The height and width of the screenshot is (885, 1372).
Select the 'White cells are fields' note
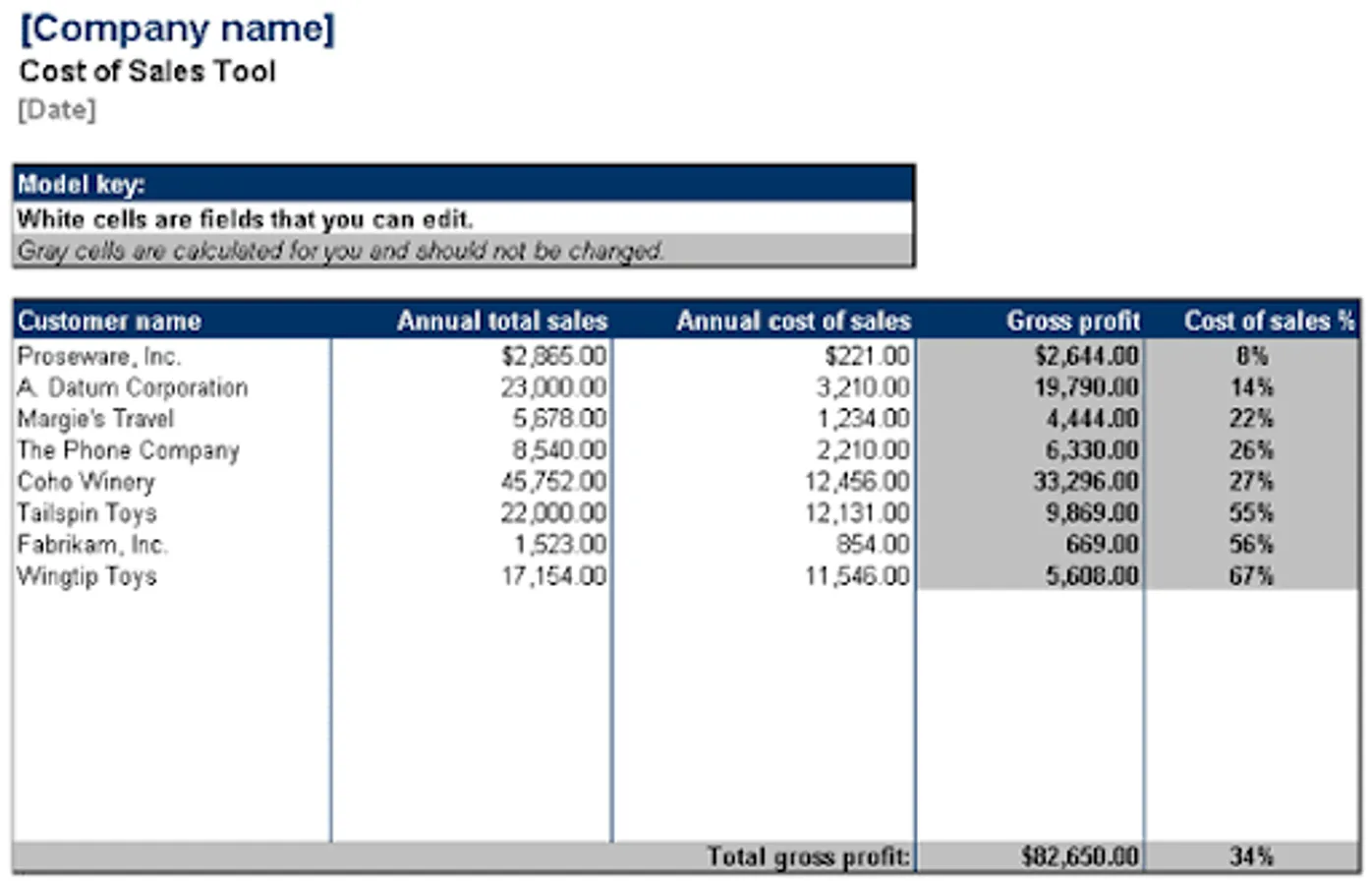point(464,218)
